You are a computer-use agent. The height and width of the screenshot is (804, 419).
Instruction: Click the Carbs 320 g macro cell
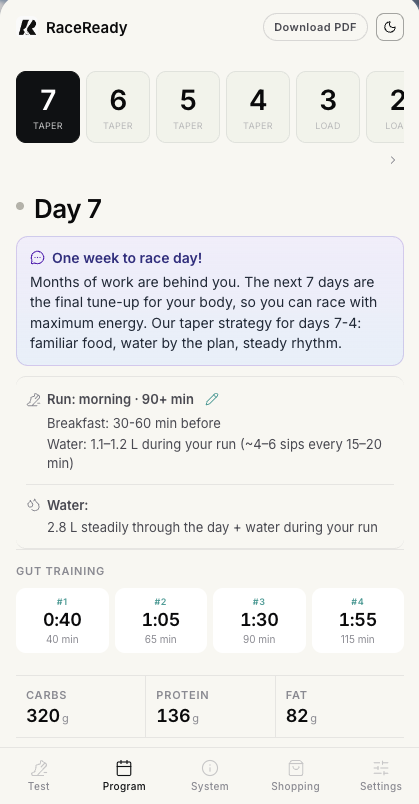pyautogui.click(x=81, y=707)
